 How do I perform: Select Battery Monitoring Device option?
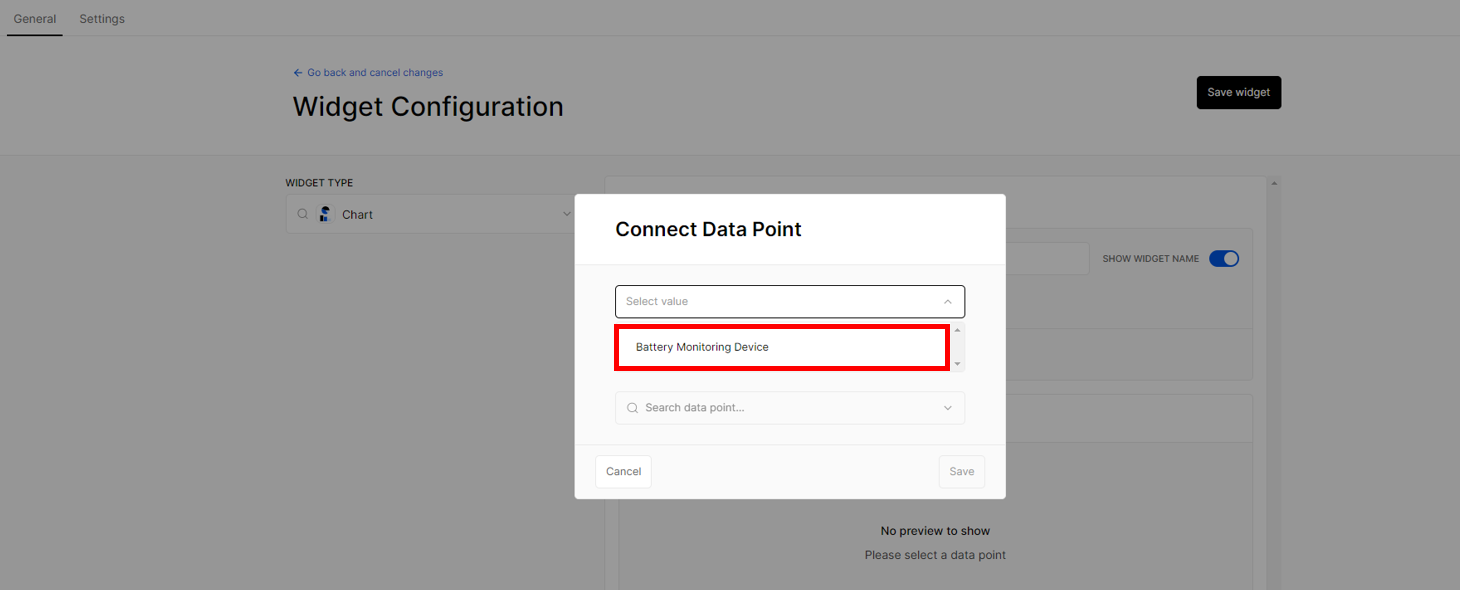click(781, 347)
